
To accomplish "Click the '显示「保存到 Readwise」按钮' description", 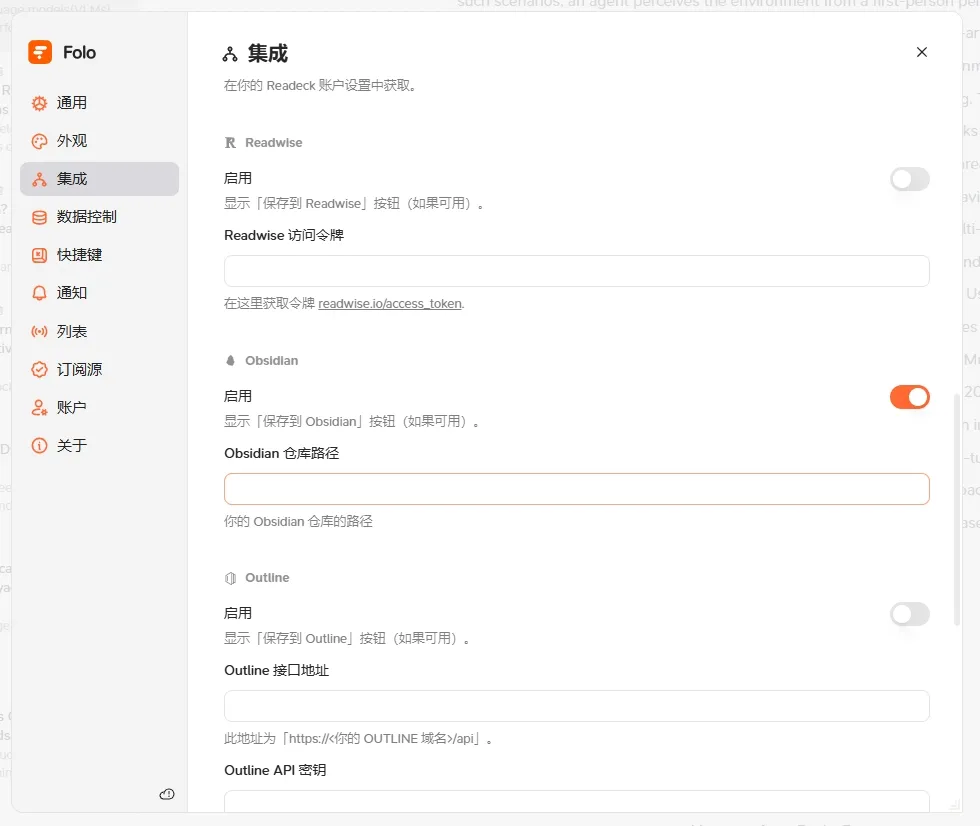I will (x=354, y=204).
